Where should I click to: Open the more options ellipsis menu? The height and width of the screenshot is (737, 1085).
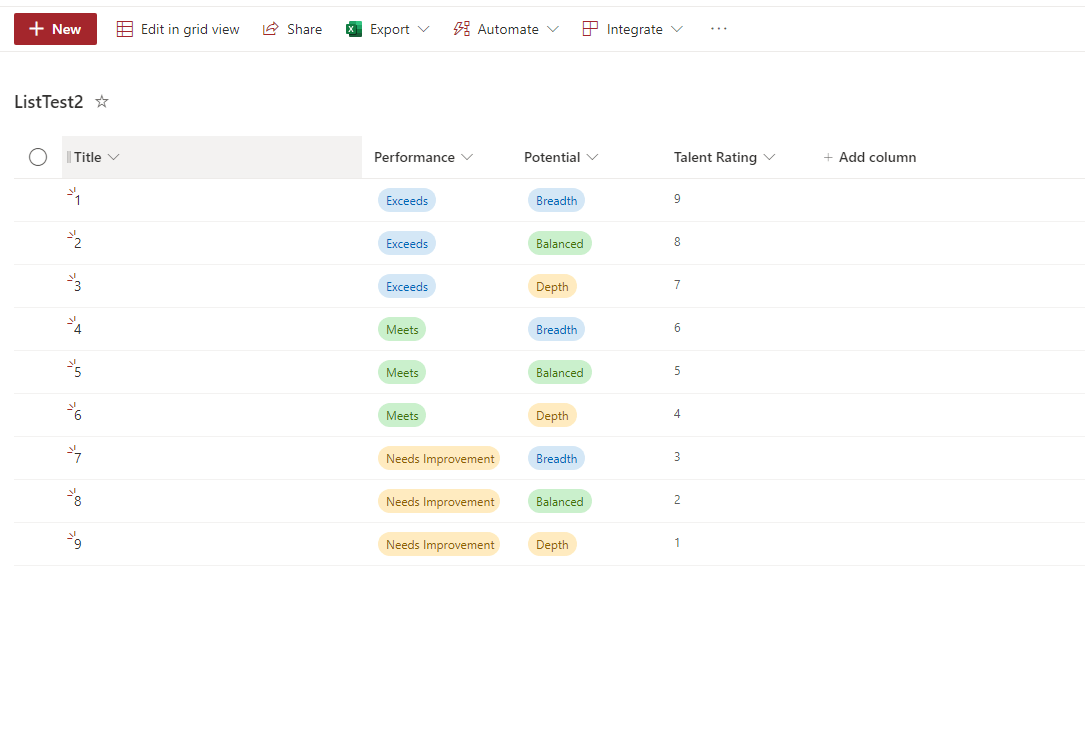[719, 29]
